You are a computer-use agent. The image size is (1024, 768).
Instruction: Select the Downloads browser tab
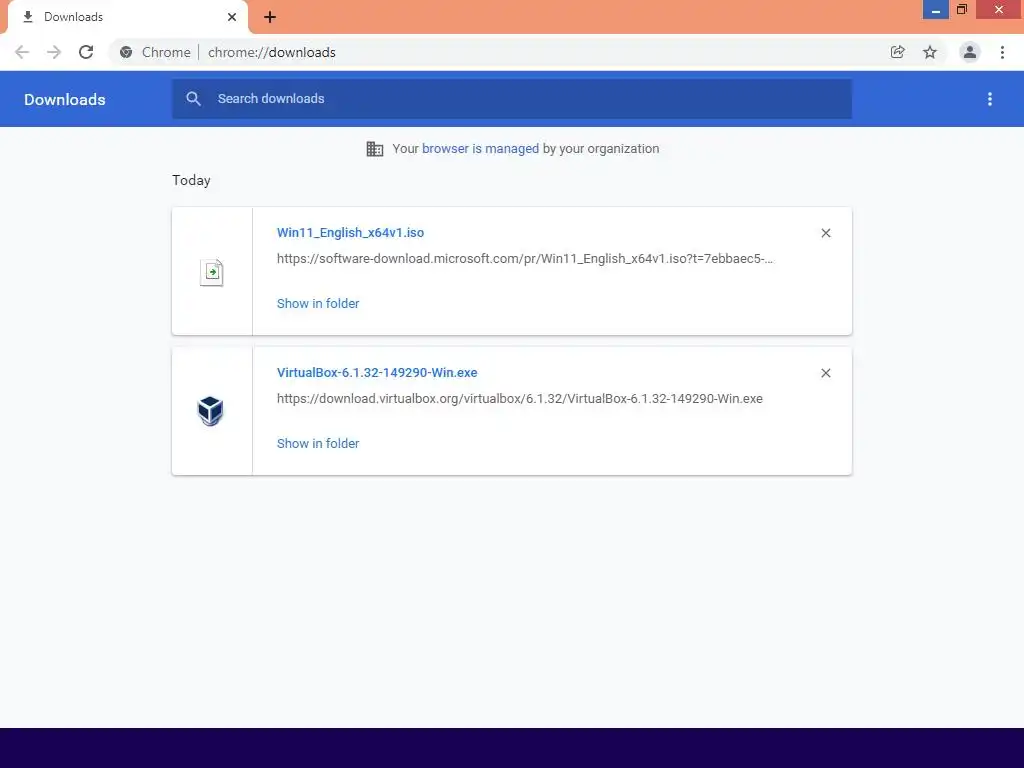pos(127,17)
